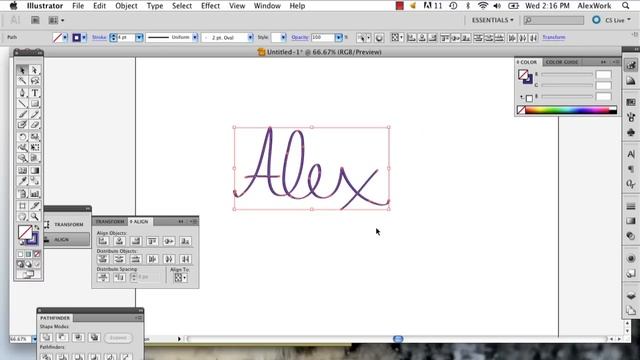
Task: Select the Eraser tool
Action: pos(35,125)
